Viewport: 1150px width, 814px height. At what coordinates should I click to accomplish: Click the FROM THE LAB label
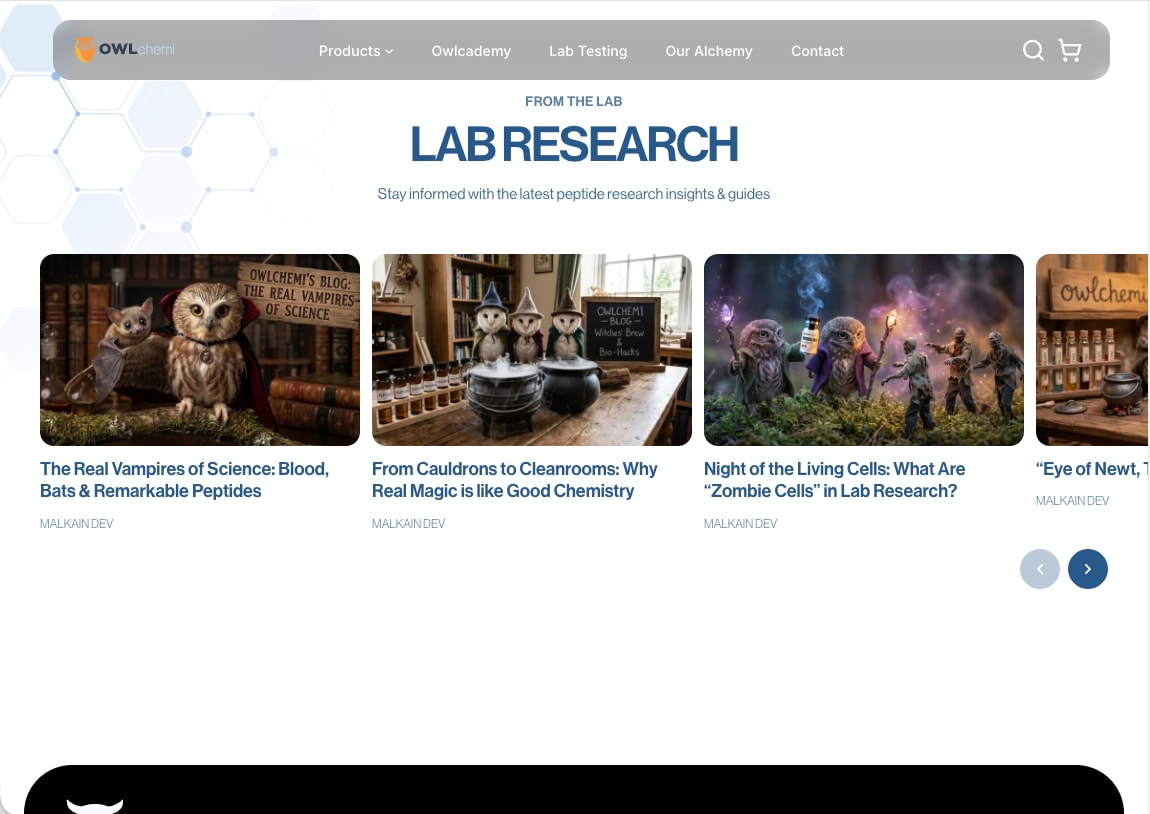point(574,101)
